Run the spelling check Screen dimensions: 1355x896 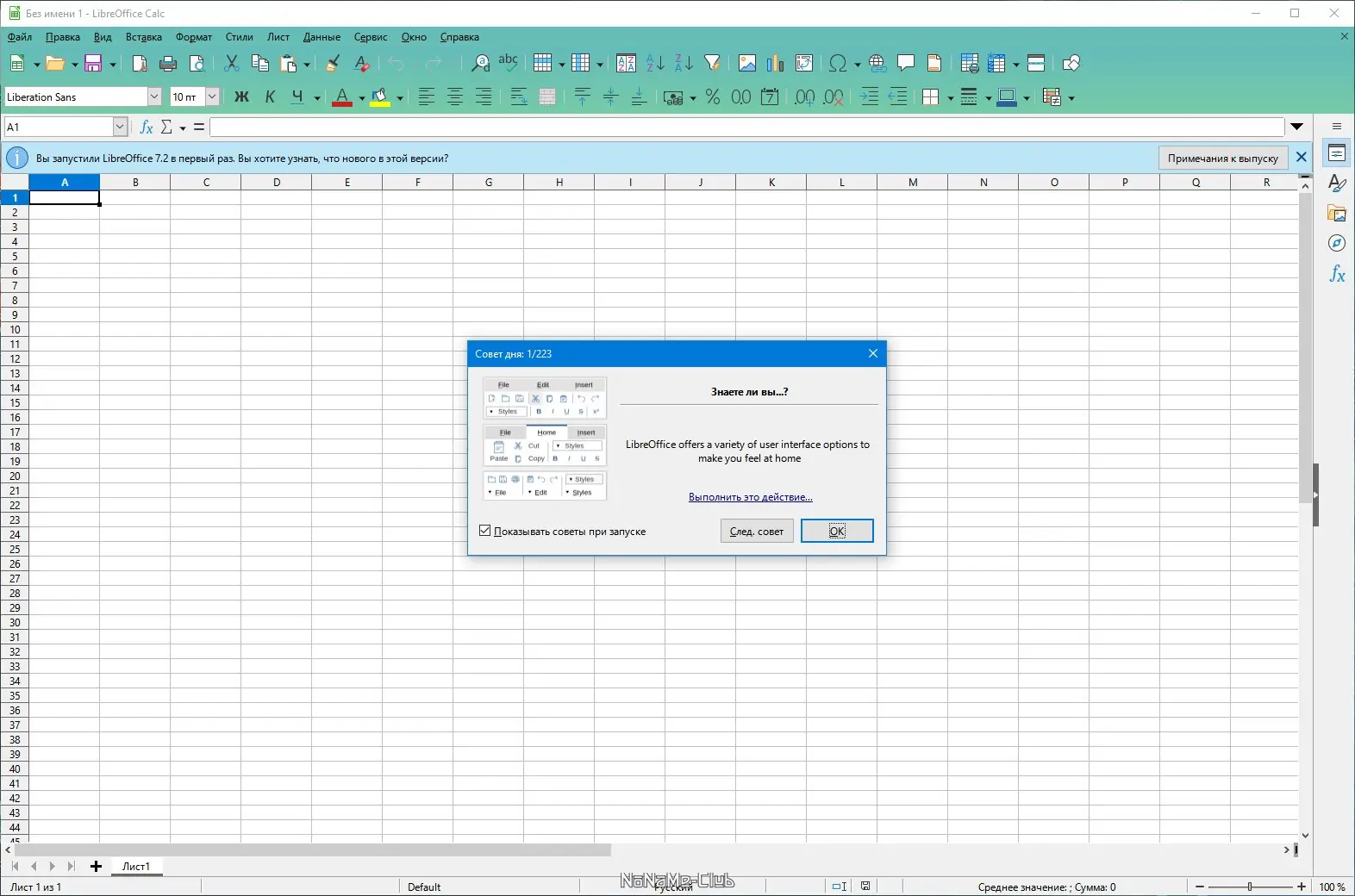pos(509,63)
